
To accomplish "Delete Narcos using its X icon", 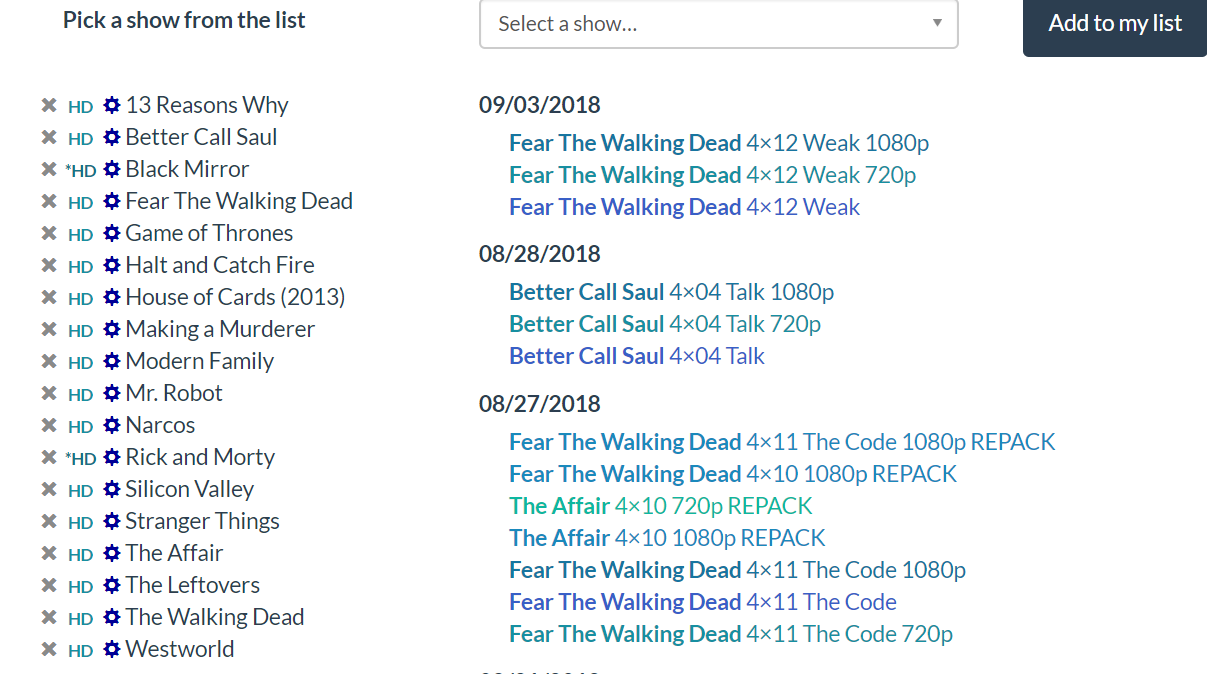I will pyautogui.click(x=48, y=426).
